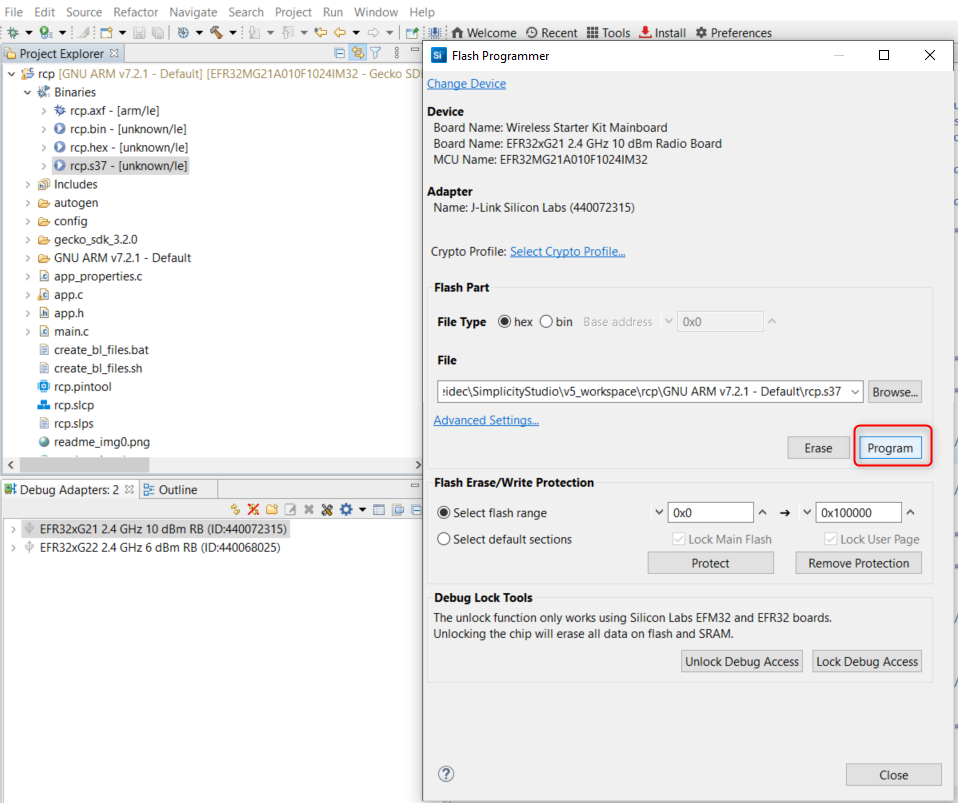Click the Collapse All icon in Project Explorer
The image size is (958, 803).
coord(340,53)
